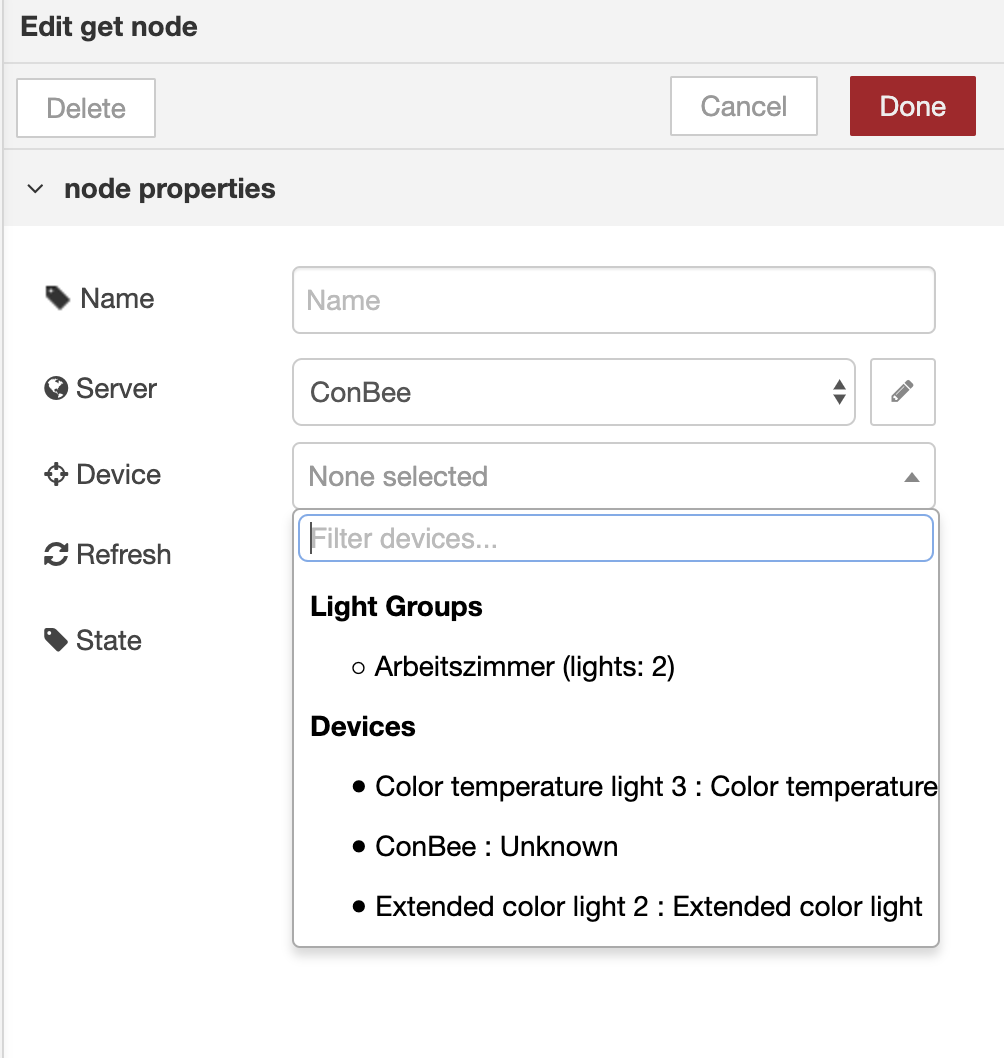The width and height of the screenshot is (1004, 1058).
Task: Collapse the device dropdown with the arrow
Action: tap(911, 477)
